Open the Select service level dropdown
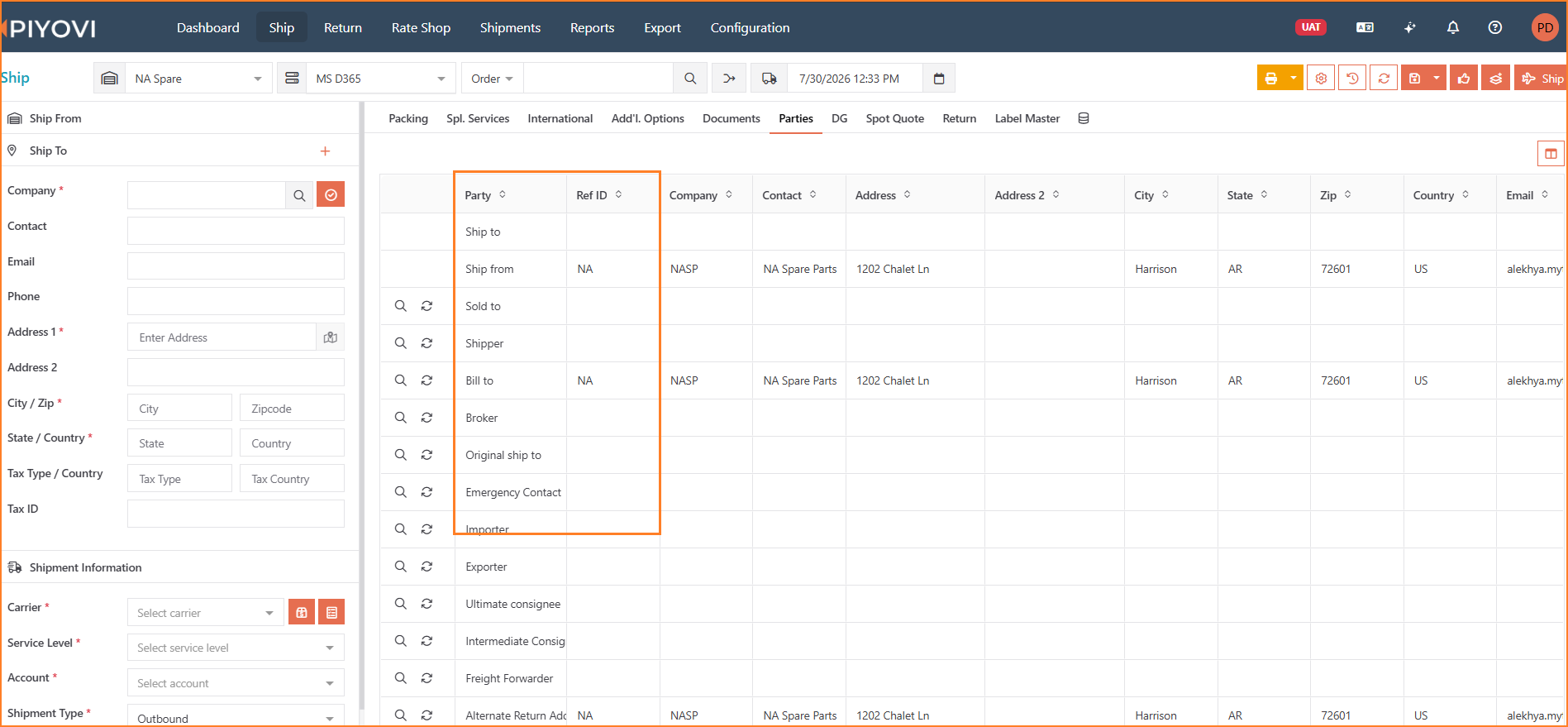The image size is (1568, 727). tap(236, 648)
